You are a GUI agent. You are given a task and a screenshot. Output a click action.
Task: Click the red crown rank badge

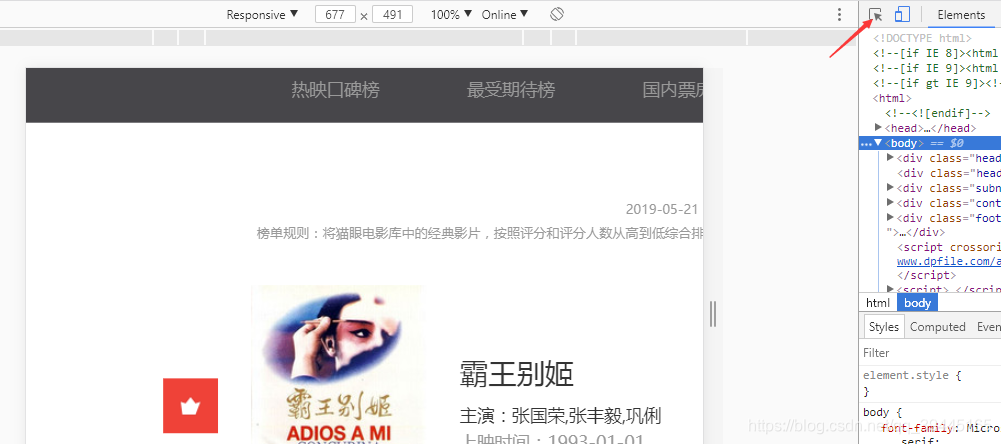click(x=190, y=406)
